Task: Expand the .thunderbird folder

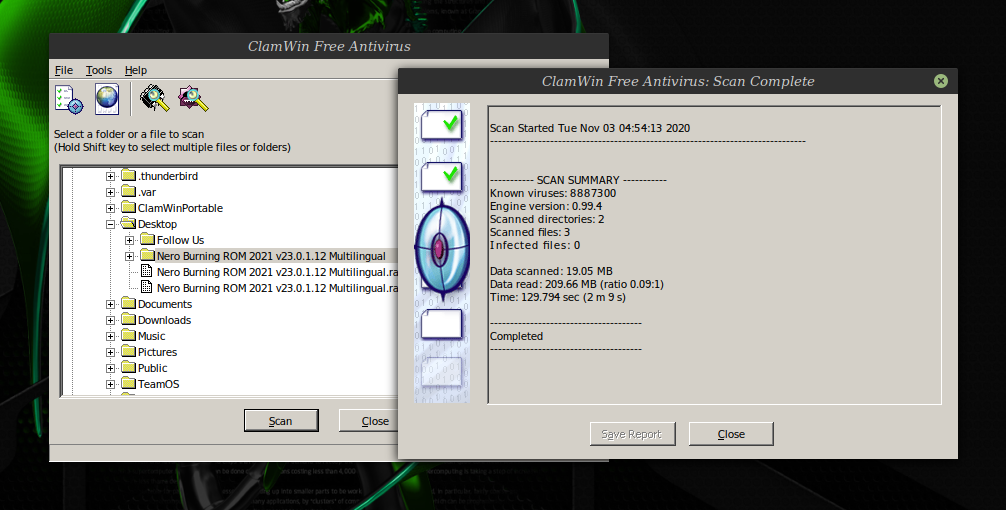Action: click(x=110, y=176)
